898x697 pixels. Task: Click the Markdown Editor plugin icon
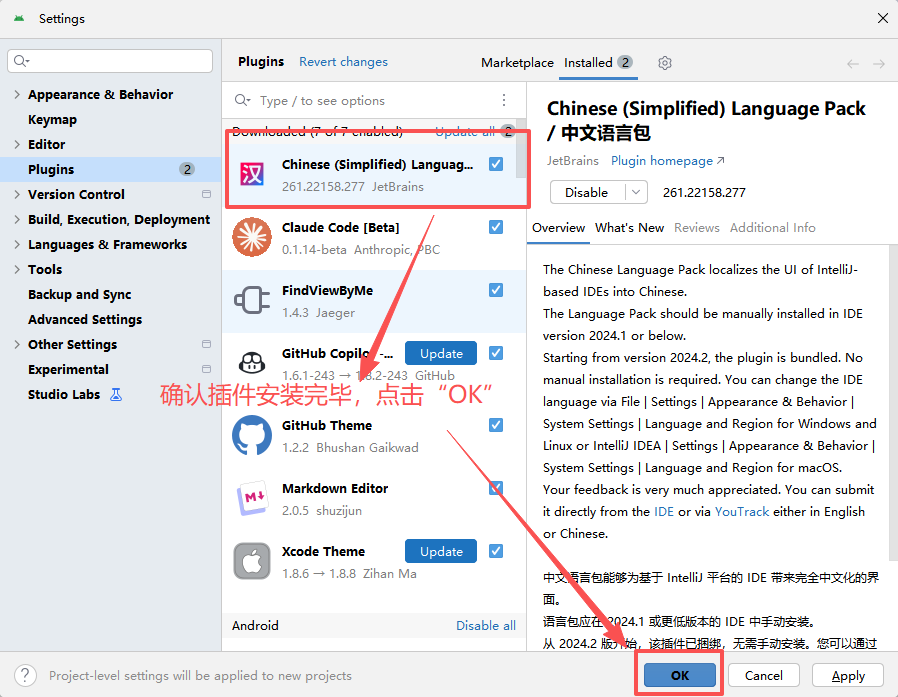252,498
